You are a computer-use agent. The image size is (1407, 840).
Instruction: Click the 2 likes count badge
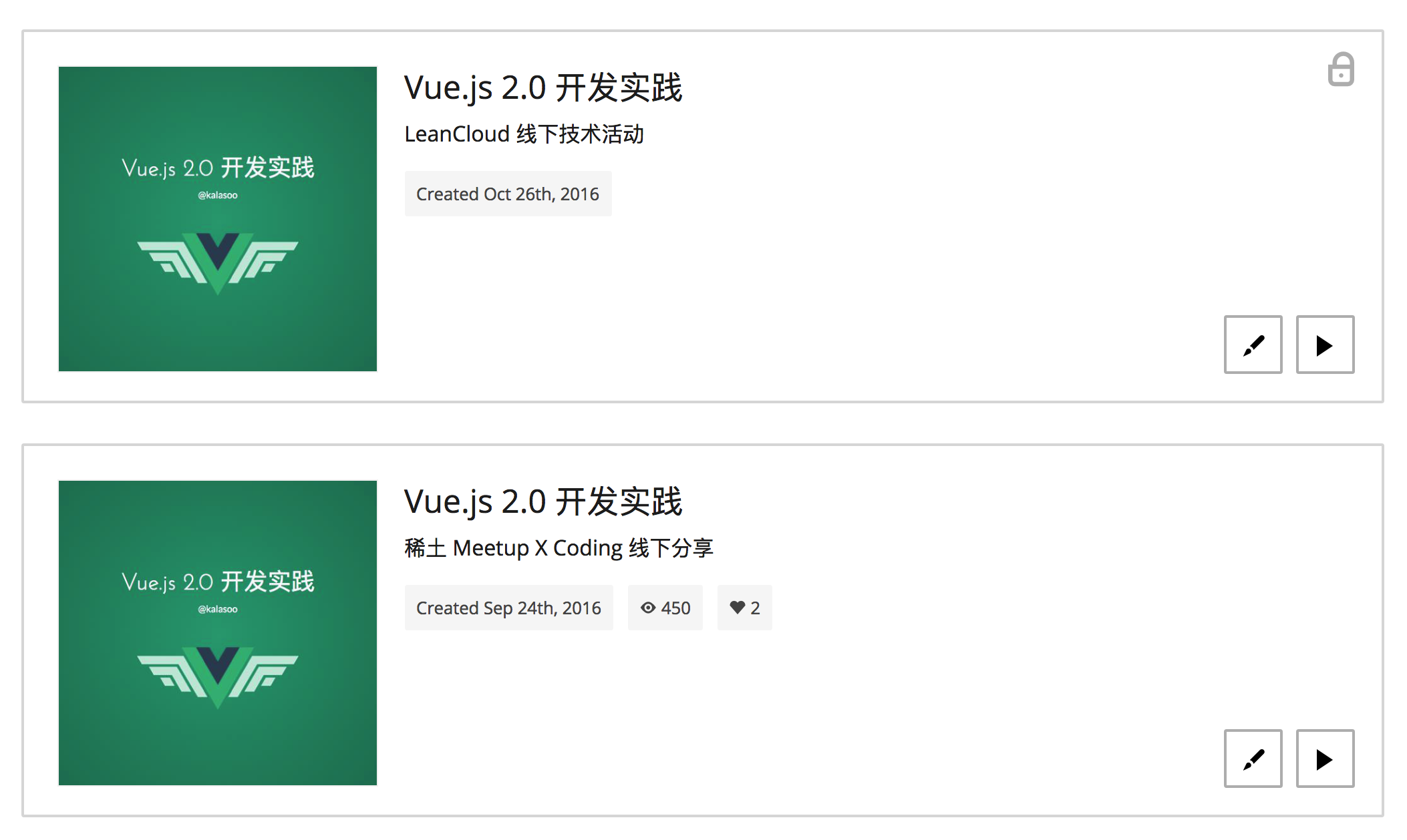pos(745,608)
